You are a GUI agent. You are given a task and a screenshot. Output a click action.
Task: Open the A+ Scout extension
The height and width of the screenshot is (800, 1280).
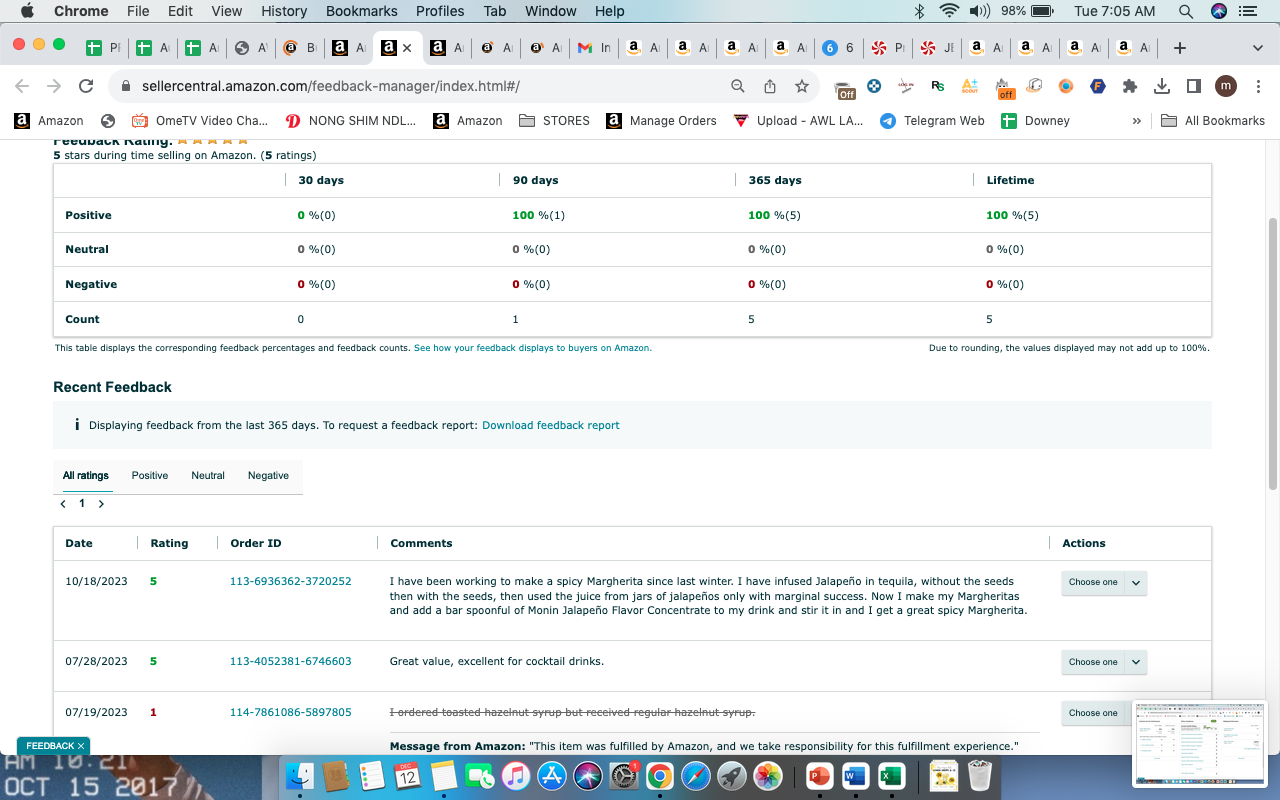tap(969, 86)
